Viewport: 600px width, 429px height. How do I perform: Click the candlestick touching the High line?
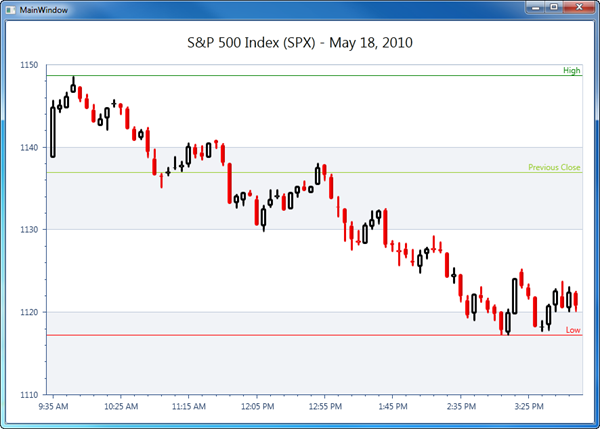(73, 85)
